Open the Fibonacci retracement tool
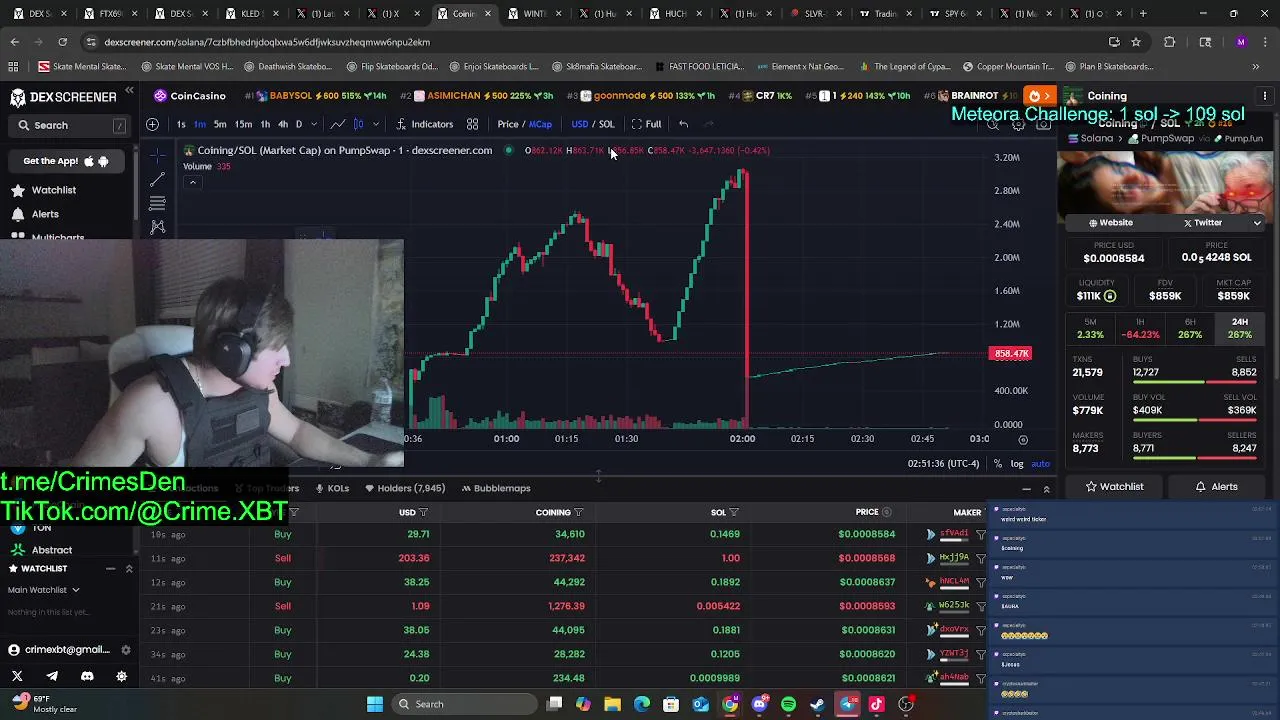The height and width of the screenshot is (720, 1280). pos(158,203)
